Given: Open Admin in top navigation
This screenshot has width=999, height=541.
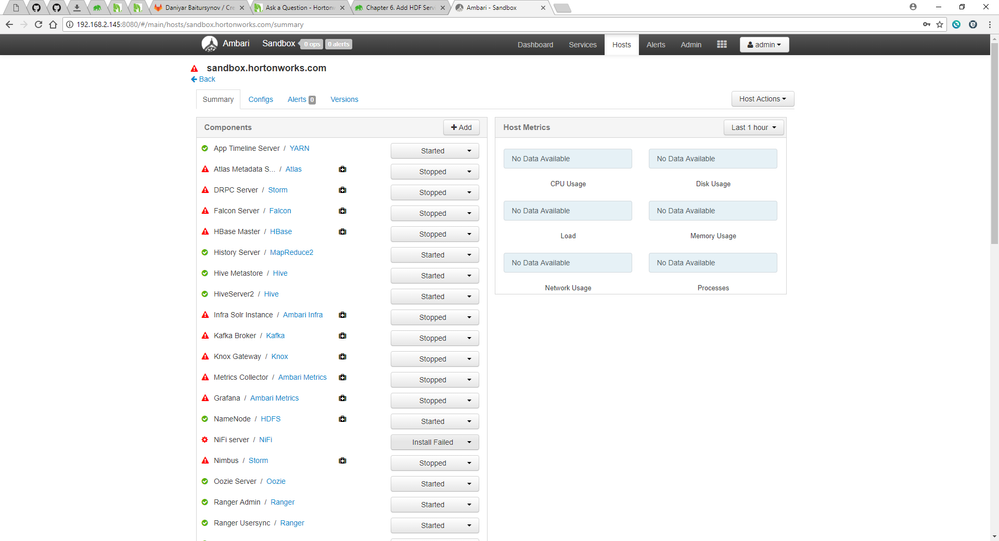Looking at the screenshot, I should coord(691,45).
